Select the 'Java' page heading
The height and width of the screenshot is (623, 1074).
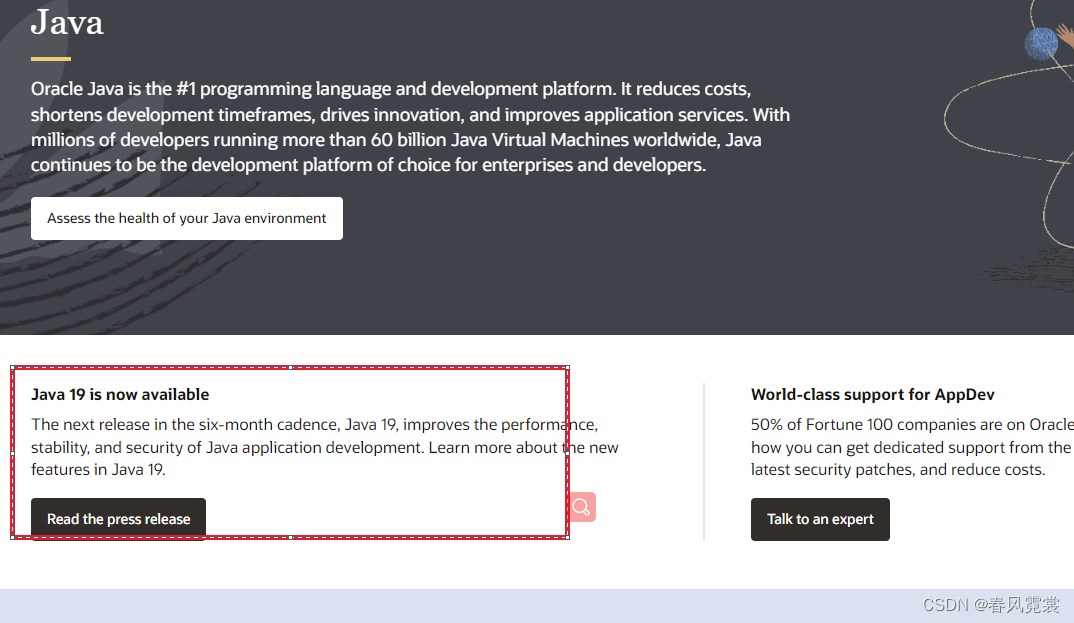pyautogui.click(x=67, y=23)
